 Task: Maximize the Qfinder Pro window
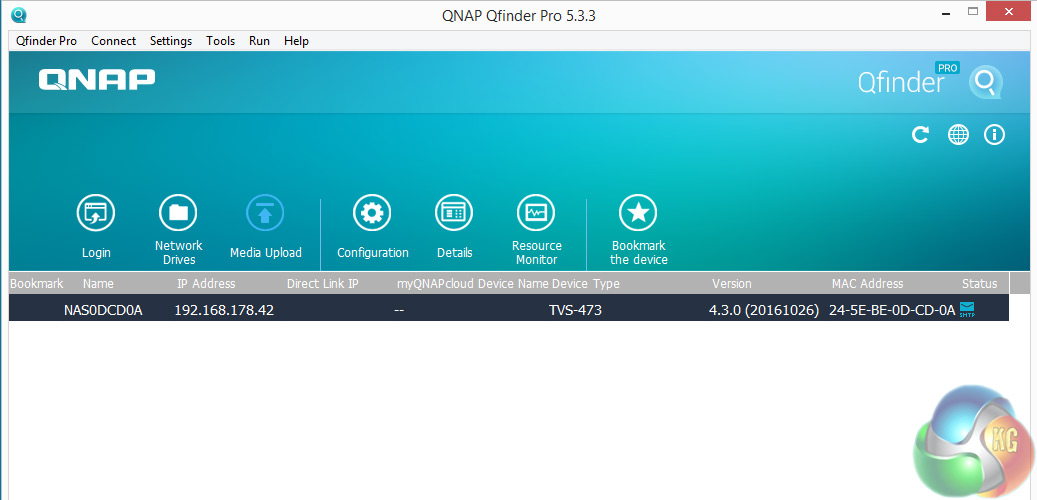pyautogui.click(x=973, y=11)
